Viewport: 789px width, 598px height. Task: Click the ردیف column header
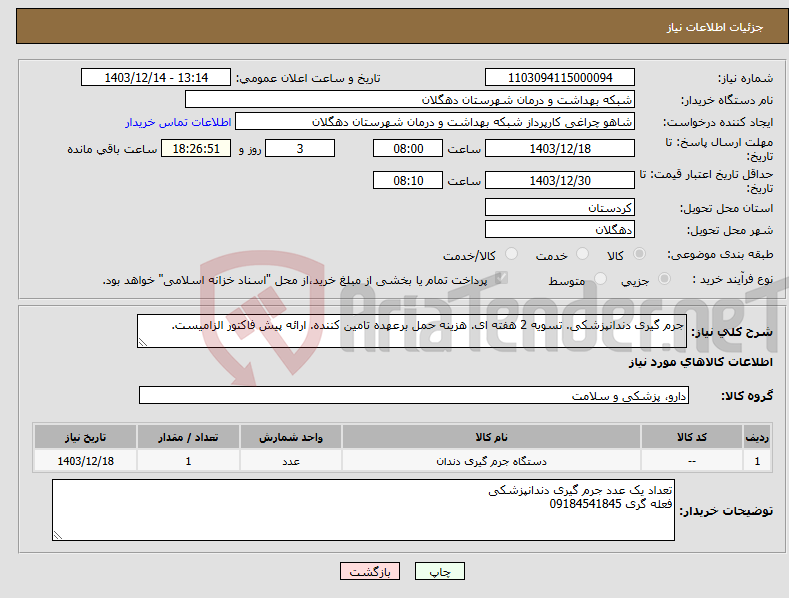click(x=757, y=437)
